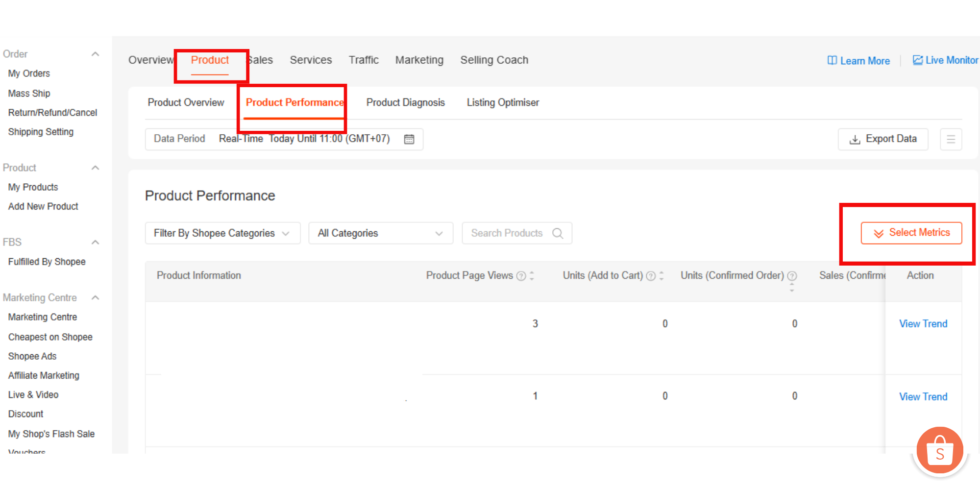Sort by Units (Add to Cart) arrows
Image resolution: width=980 pixels, height=490 pixels.
tap(661, 276)
